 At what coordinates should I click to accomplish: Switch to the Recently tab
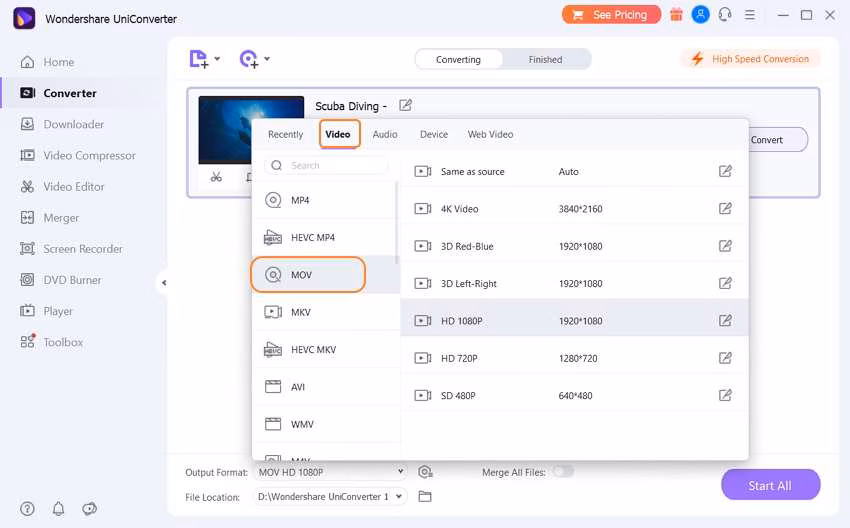(285, 134)
